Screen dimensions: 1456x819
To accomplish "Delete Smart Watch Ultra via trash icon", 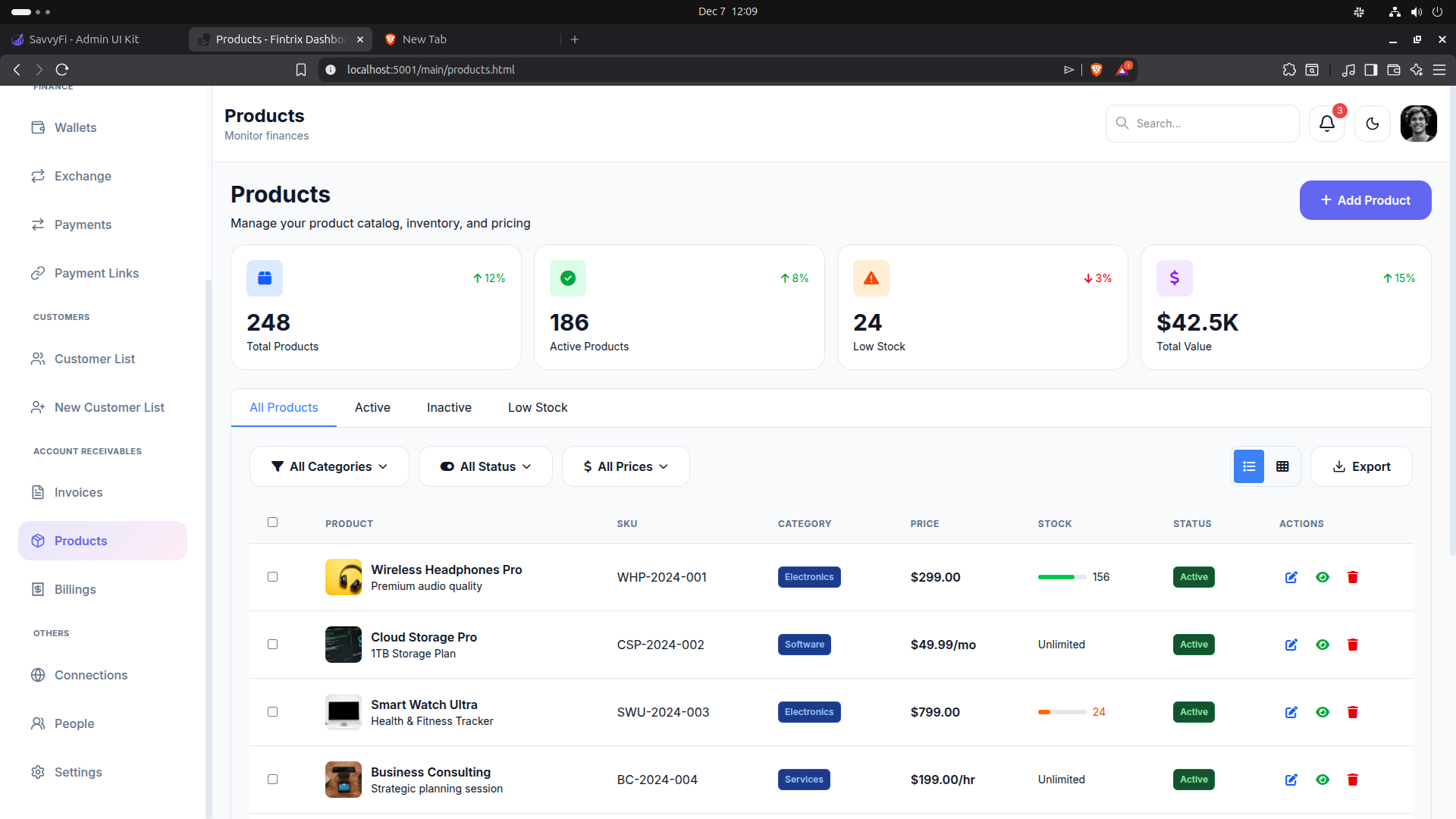I will point(1352,712).
